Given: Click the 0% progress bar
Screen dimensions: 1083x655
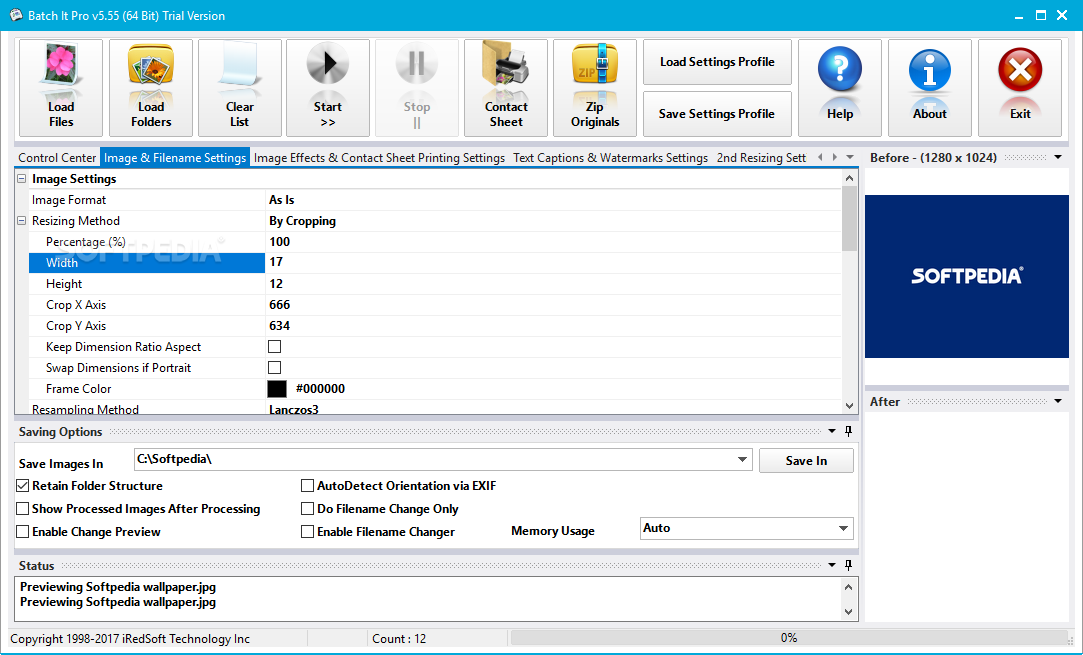Looking at the screenshot, I should pos(789,638).
